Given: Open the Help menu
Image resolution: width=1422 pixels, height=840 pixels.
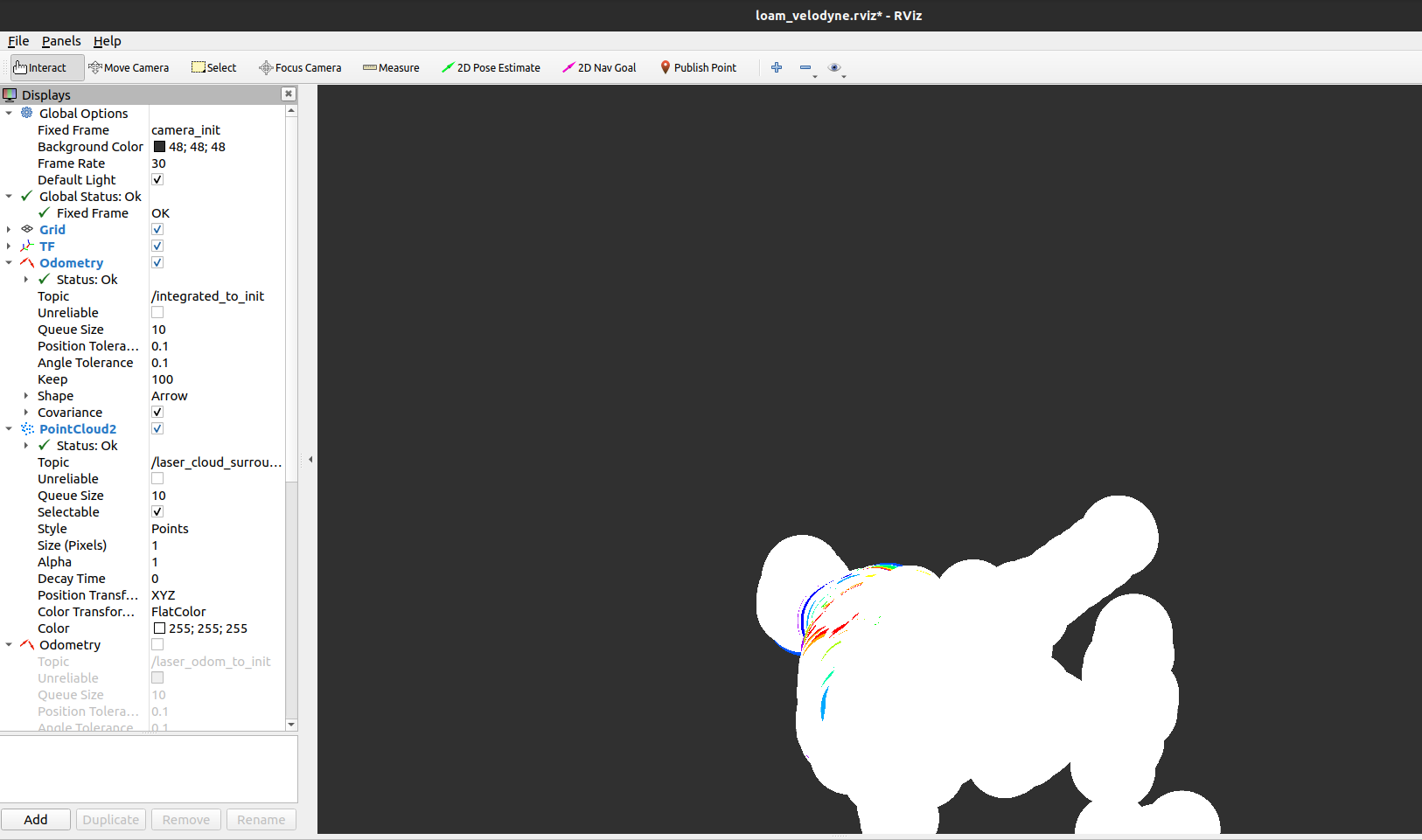Looking at the screenshot, I should [108, 41].
